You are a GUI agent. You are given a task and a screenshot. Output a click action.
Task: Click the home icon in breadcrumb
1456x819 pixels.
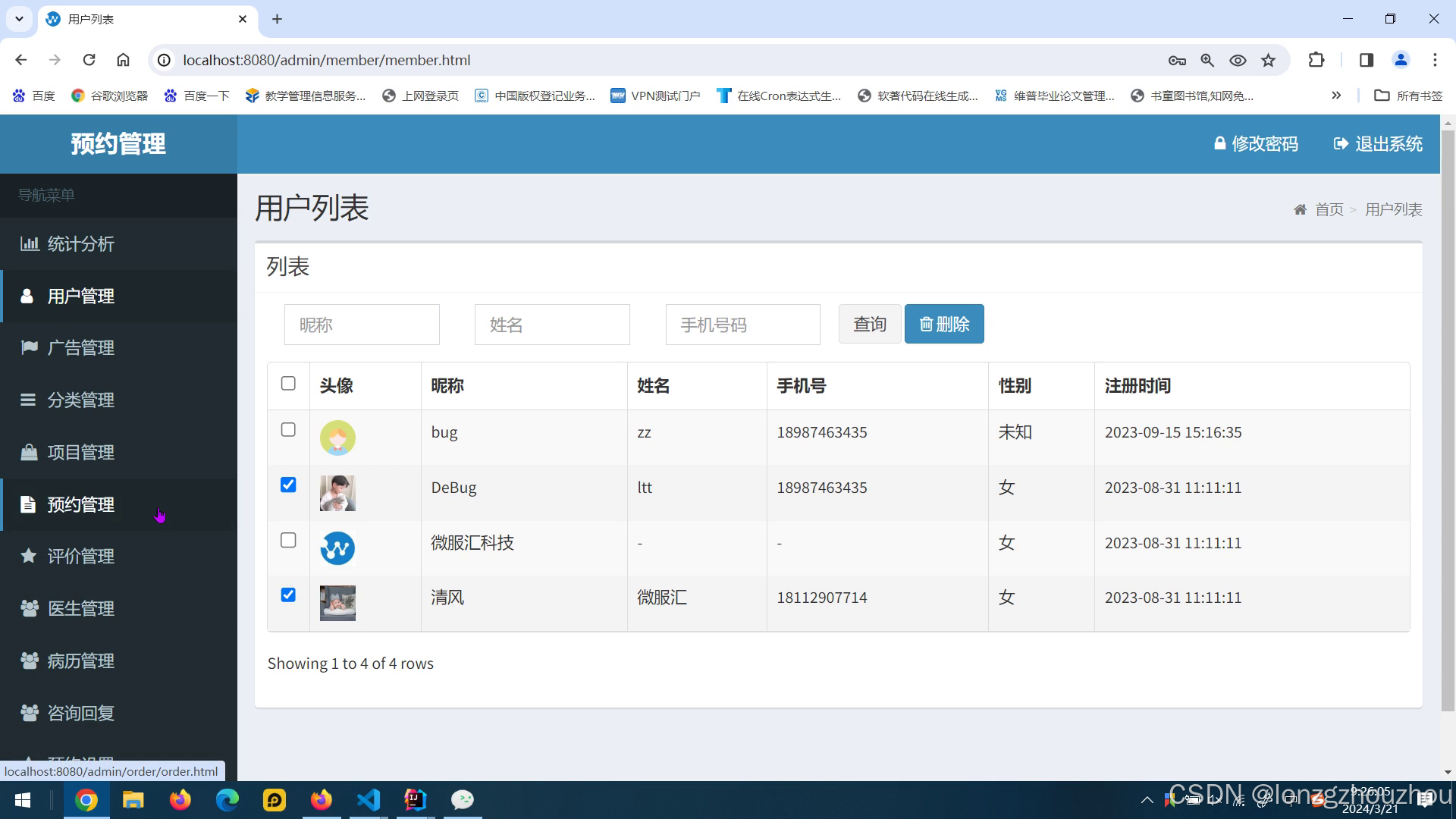coord(1300,209)
